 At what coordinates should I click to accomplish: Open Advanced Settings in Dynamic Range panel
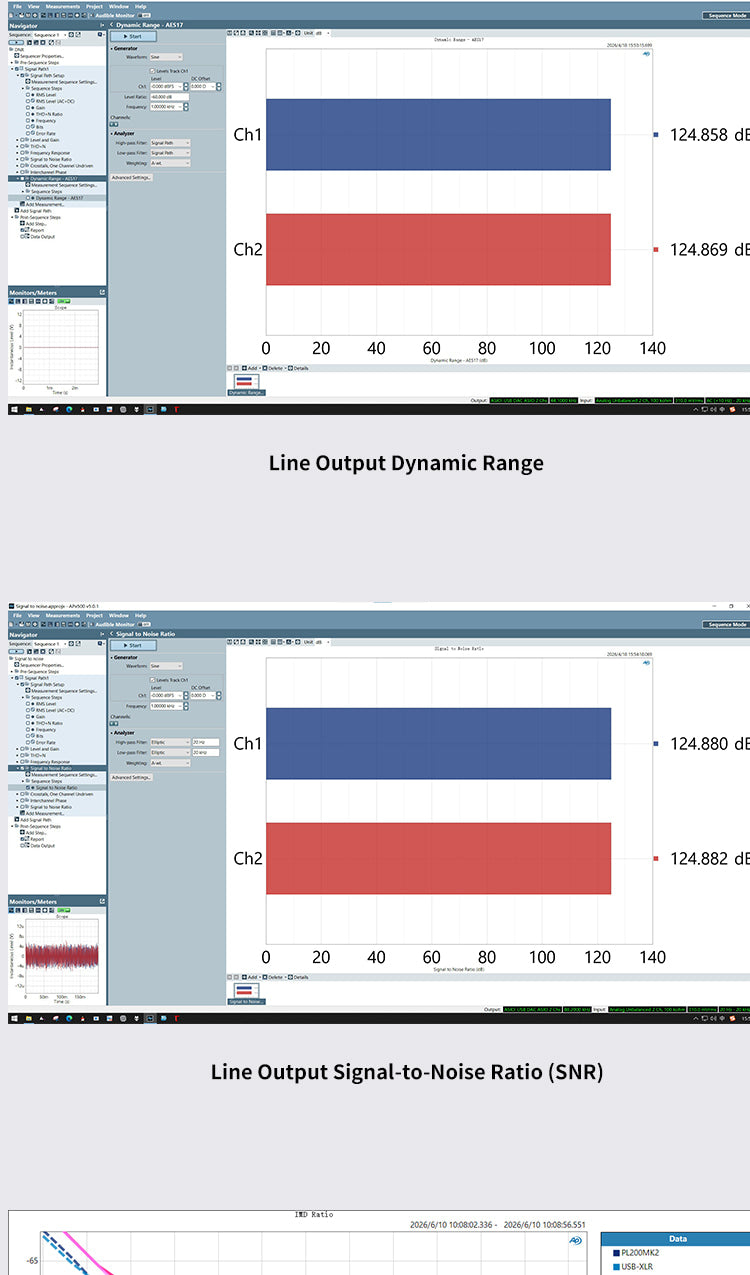pyautogui.click(x=131, y=177)
